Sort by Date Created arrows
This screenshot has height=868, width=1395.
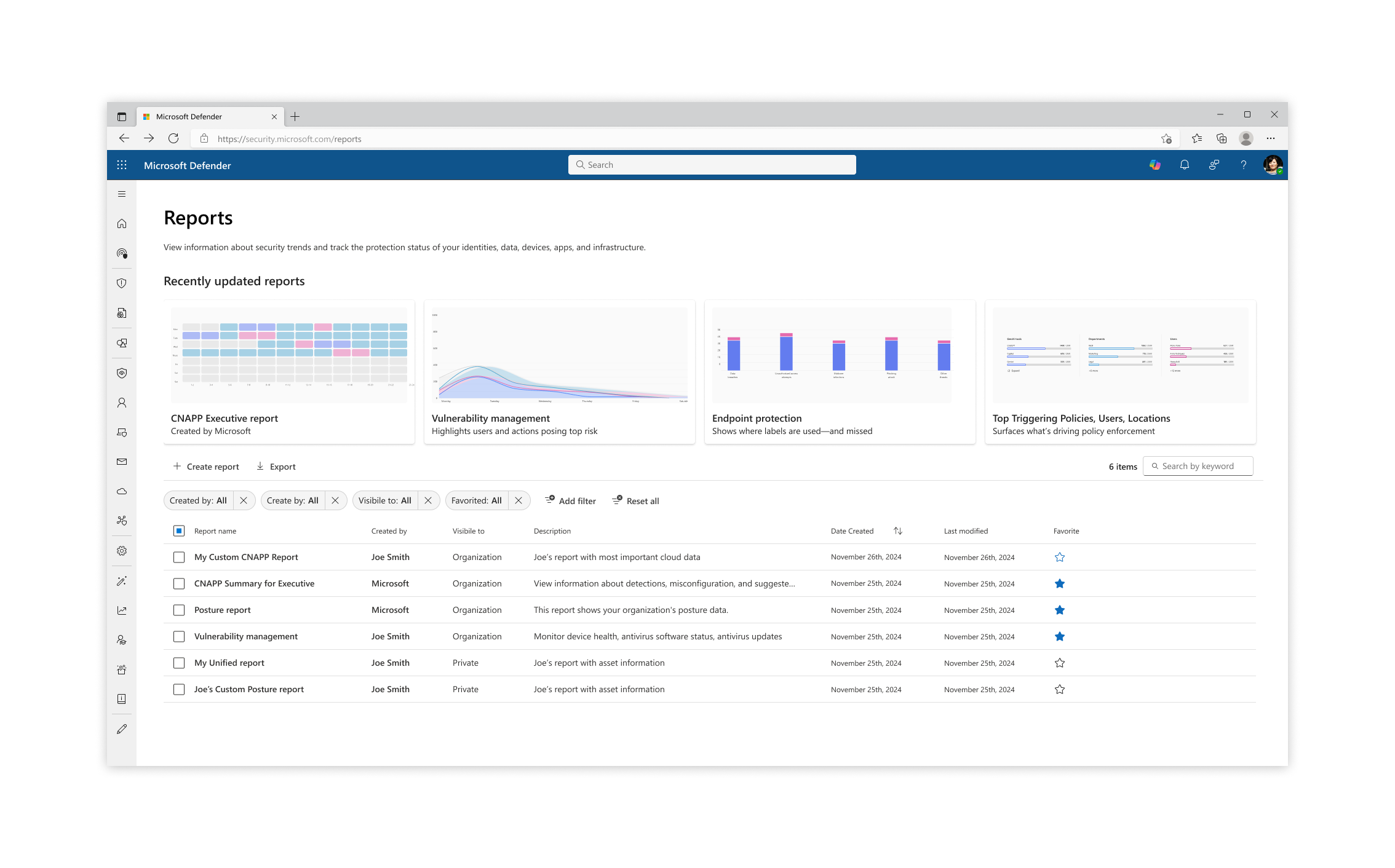tap(897, 531)
